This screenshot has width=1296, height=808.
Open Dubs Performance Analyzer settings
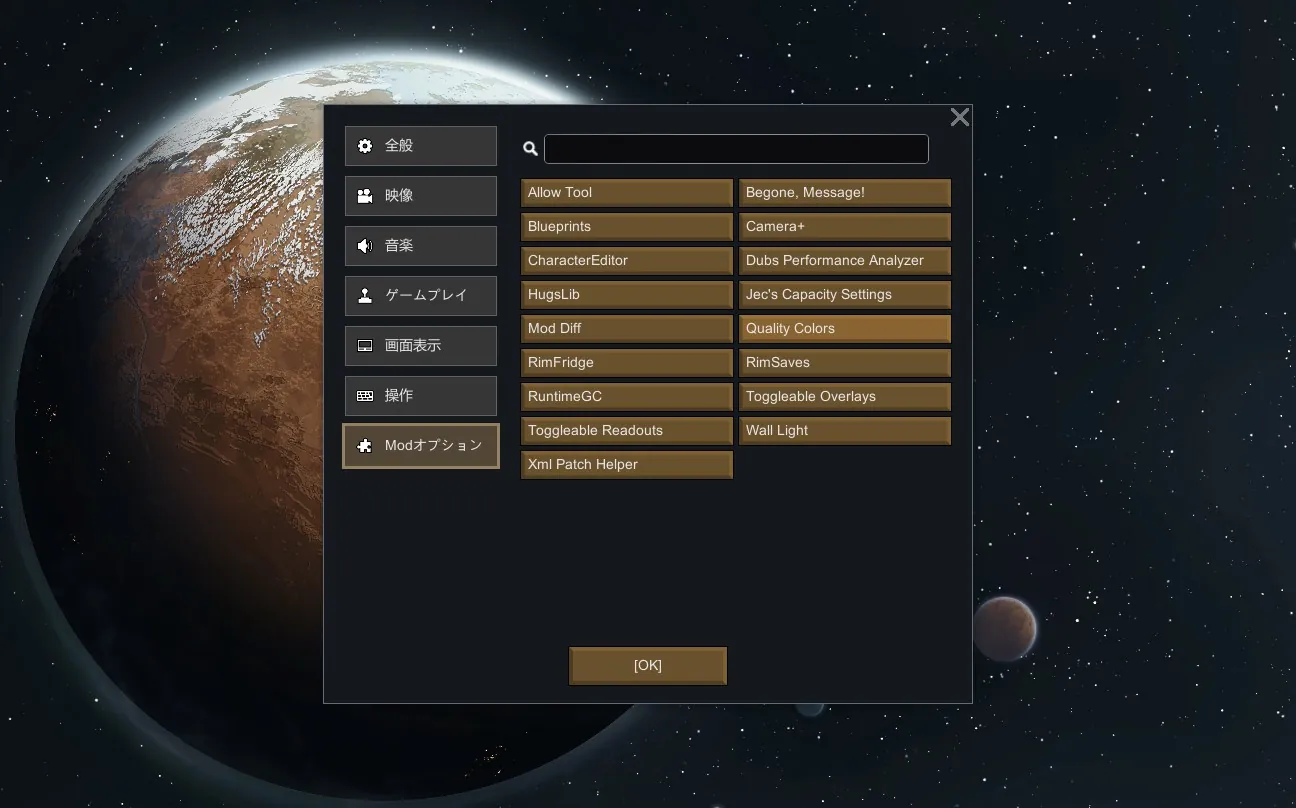pos(844,261)
